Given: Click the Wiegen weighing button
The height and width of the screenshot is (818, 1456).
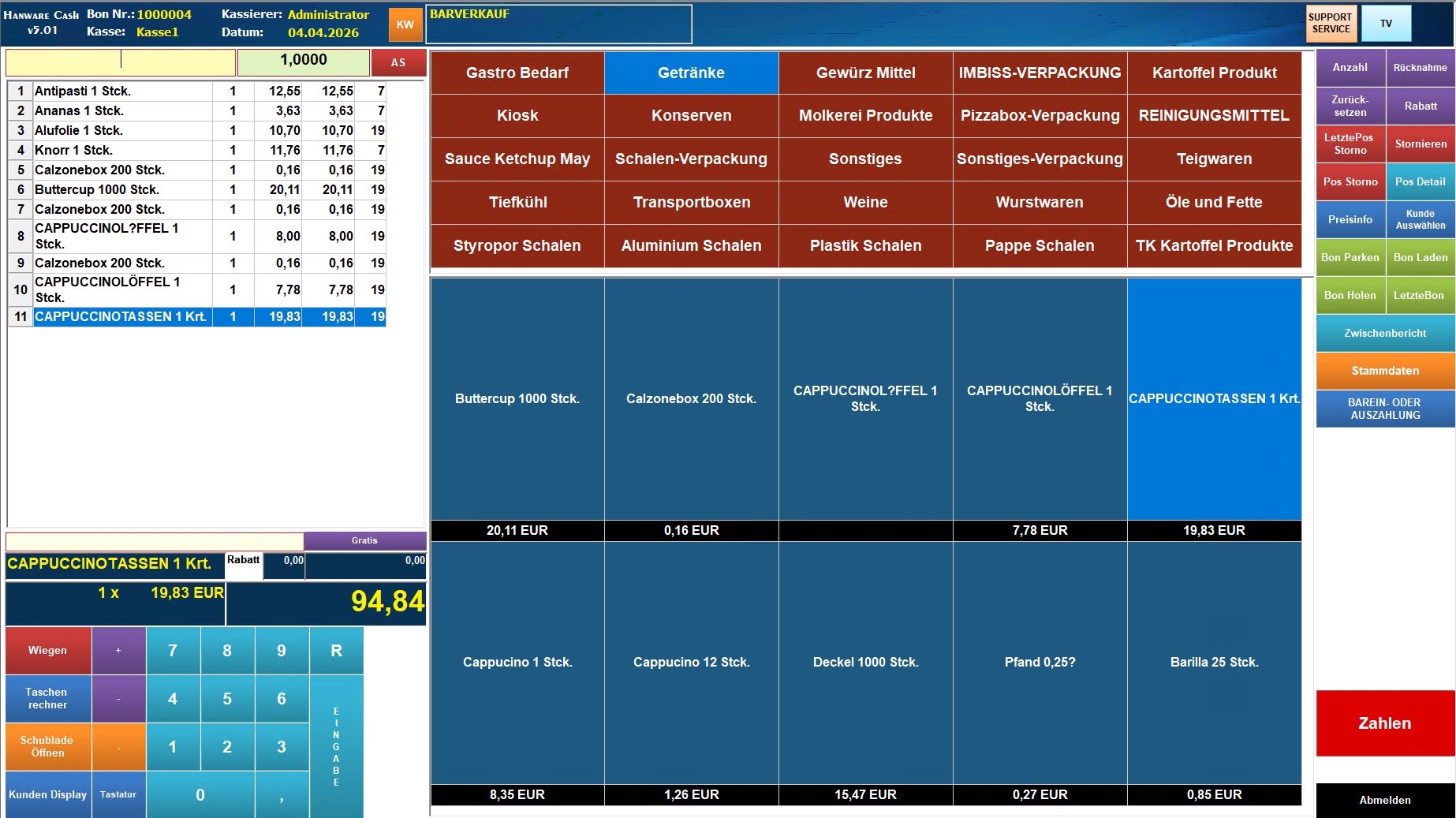Looking at the screenshot, I should pyautogui.click(x=48, y=651).
